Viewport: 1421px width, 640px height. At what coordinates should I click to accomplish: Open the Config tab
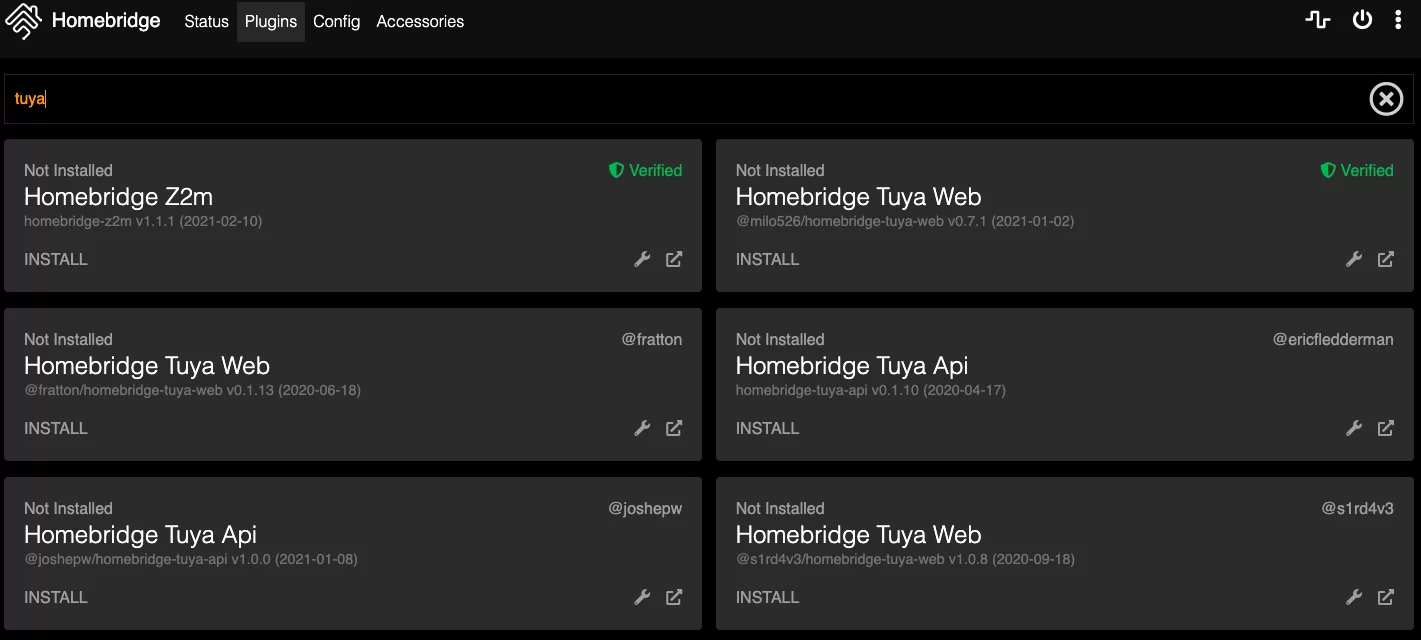[x=336, y=21]
